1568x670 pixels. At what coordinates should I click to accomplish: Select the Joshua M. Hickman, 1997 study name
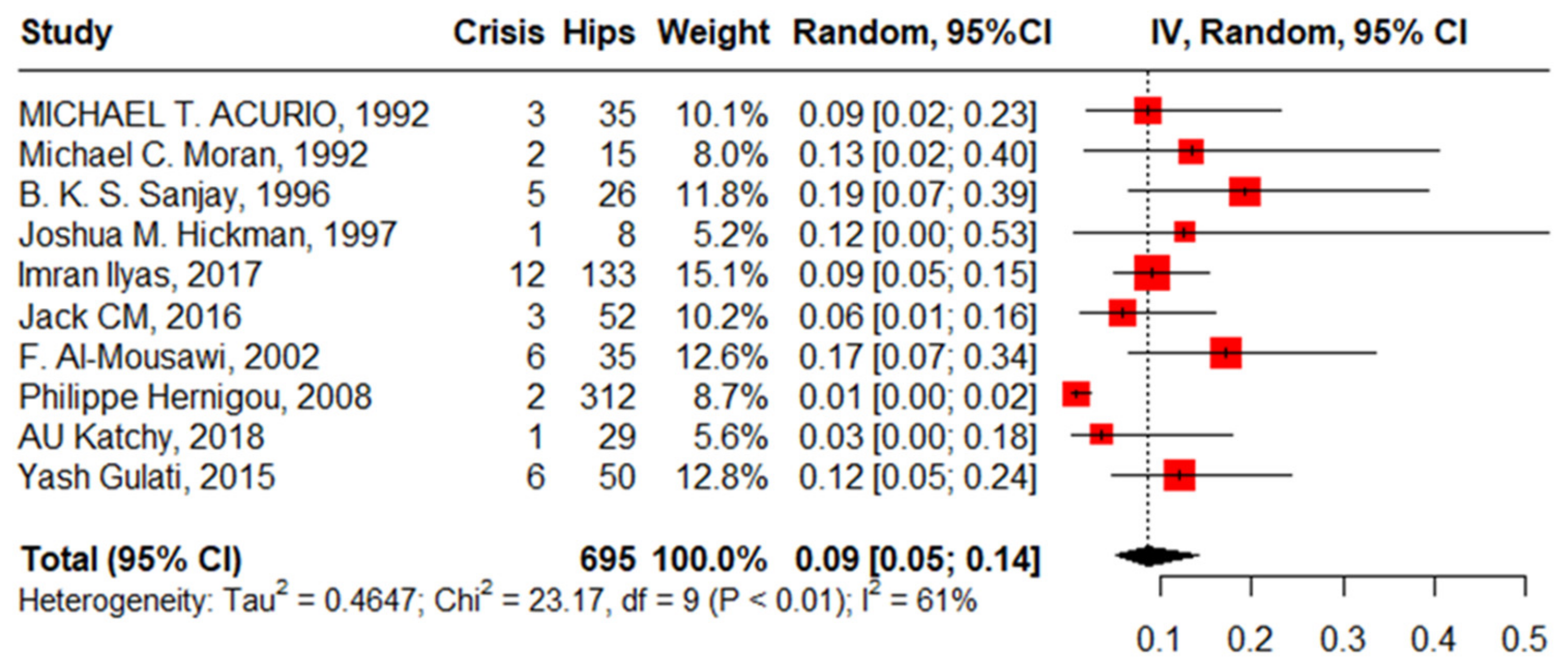208,235
